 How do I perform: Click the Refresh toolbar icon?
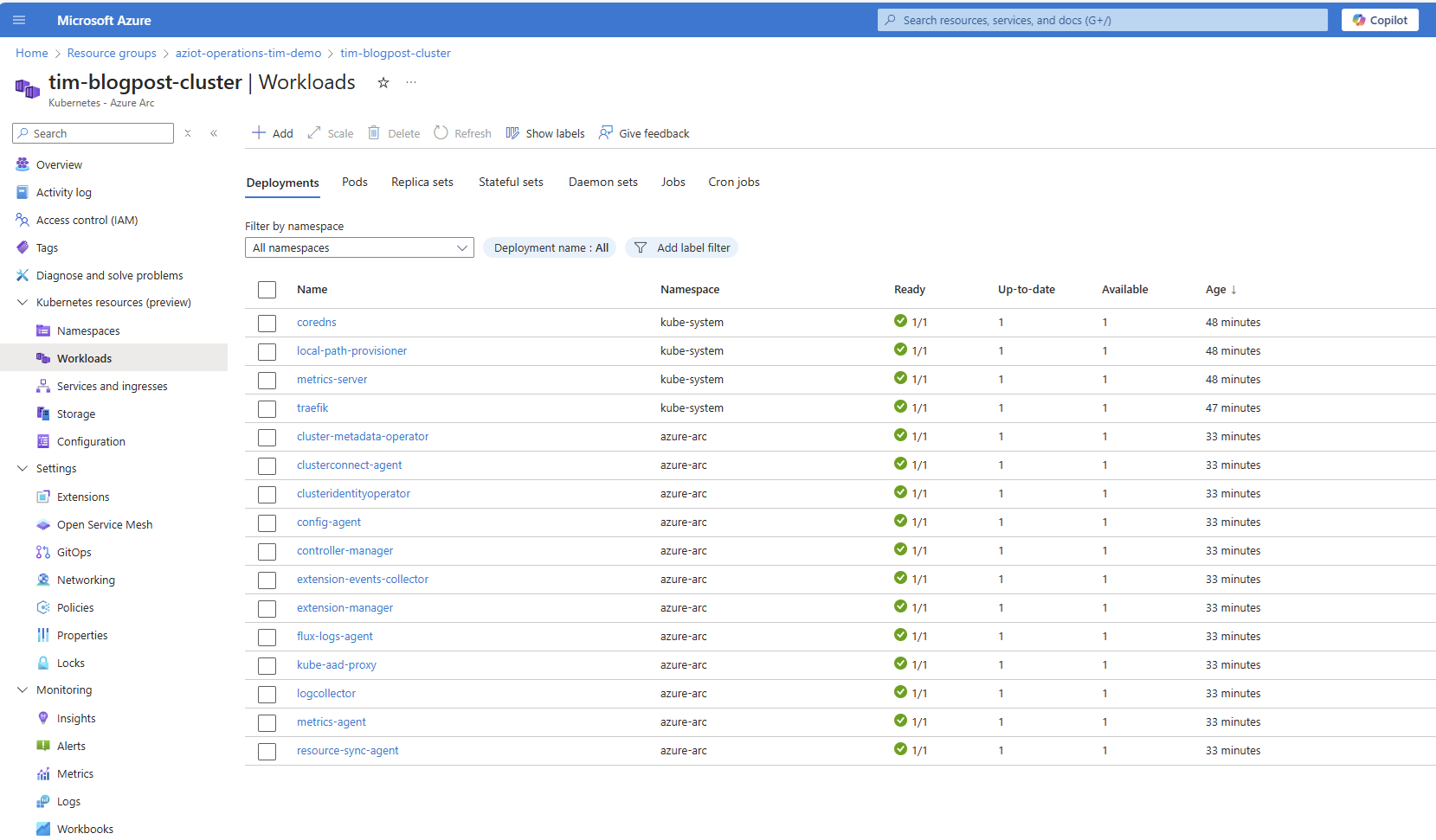441,133
